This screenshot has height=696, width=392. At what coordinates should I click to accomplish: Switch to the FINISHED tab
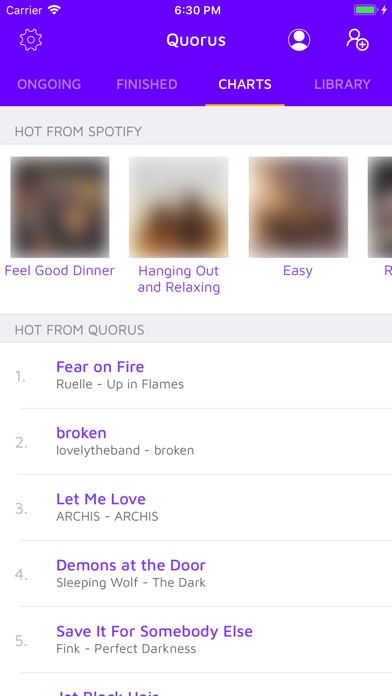point(147,84)
